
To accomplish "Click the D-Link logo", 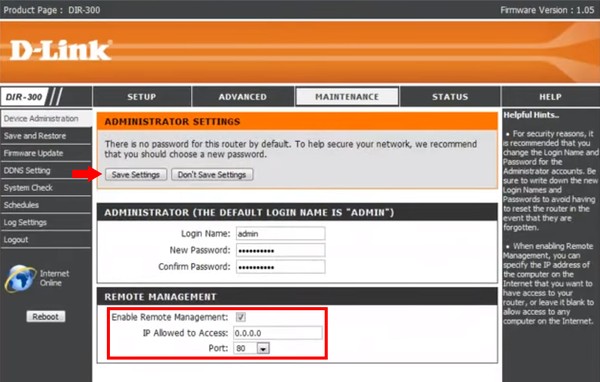I will (x=60, y=51).
